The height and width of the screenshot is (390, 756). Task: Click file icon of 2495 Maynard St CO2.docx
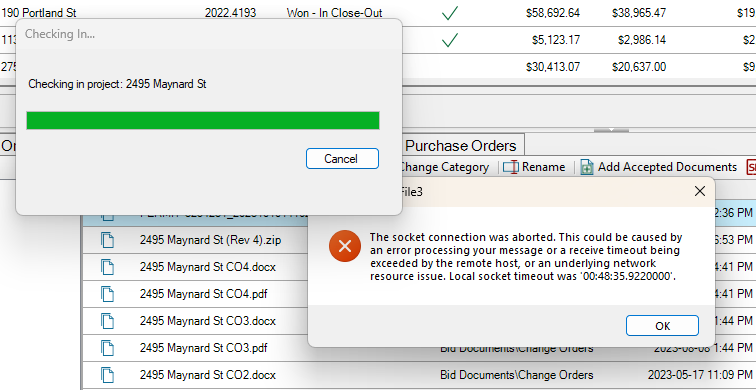pos(108,375)
